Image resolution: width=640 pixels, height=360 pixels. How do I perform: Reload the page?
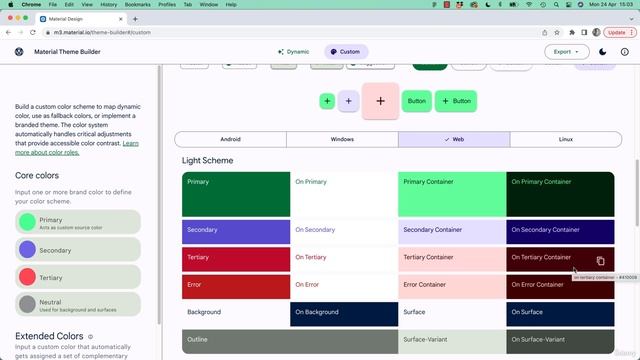[x=33, y=32]
